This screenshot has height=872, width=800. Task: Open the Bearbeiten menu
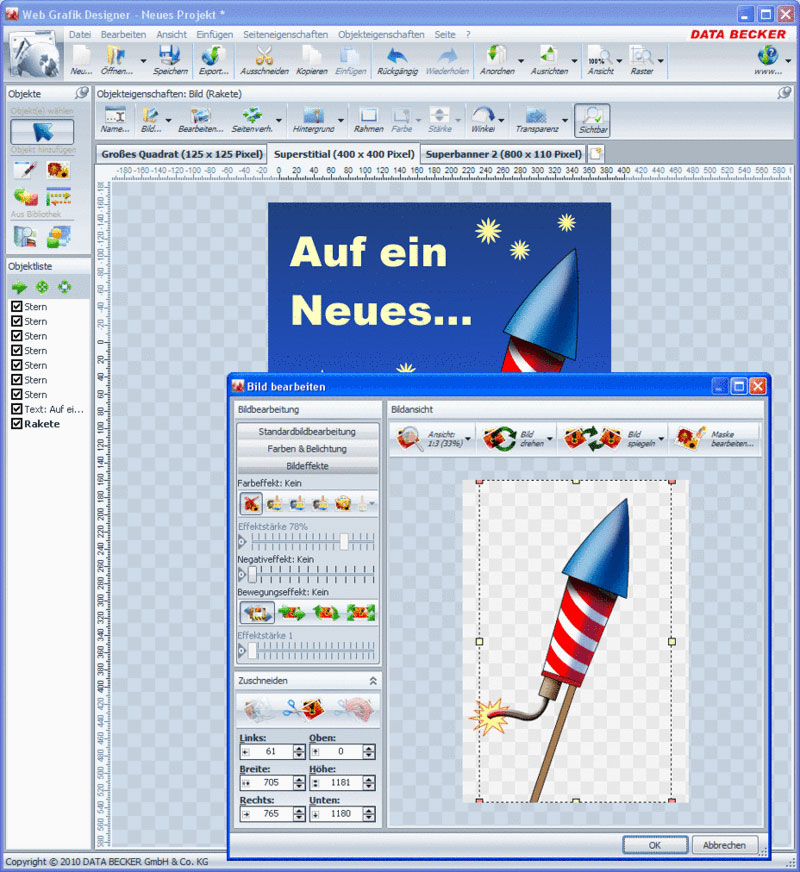point(123,34)
